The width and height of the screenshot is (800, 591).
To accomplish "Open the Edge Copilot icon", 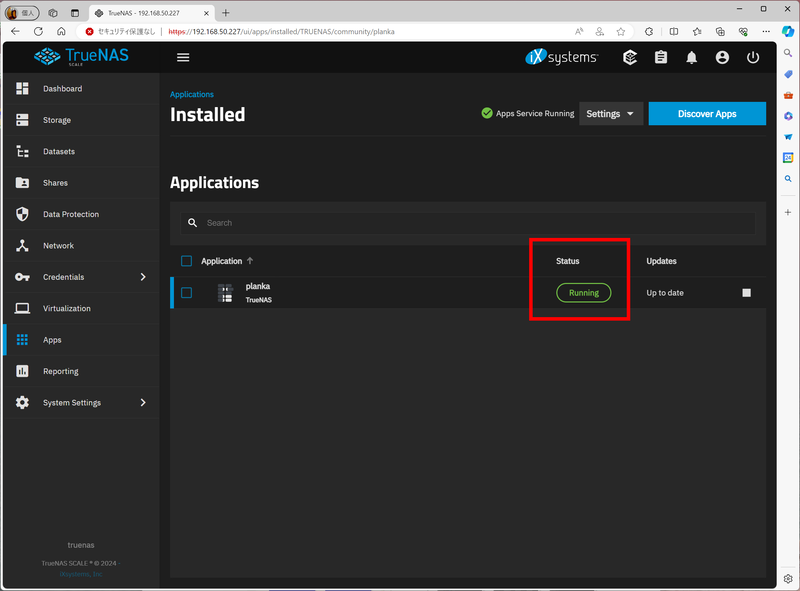I will pyautogui.click(x=788, y=31).
